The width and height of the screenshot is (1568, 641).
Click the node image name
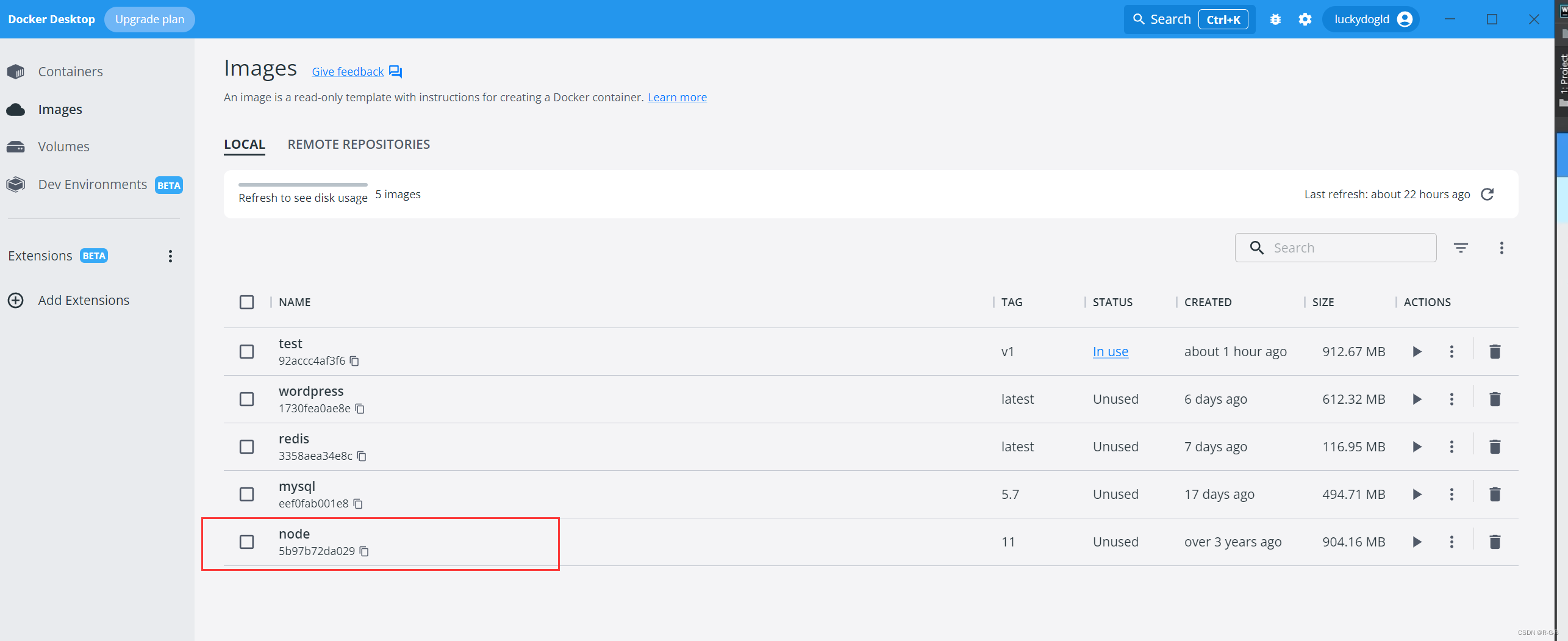pyautogui.click(x=294, y=534)
